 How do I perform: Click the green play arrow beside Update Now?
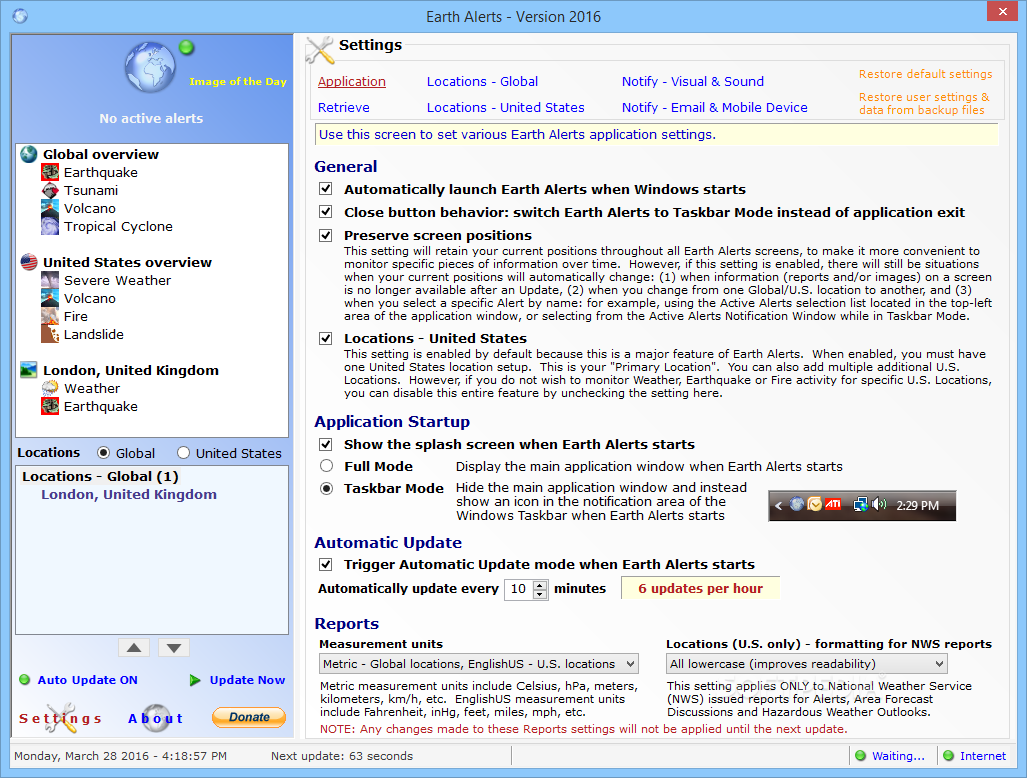(195, 680)
